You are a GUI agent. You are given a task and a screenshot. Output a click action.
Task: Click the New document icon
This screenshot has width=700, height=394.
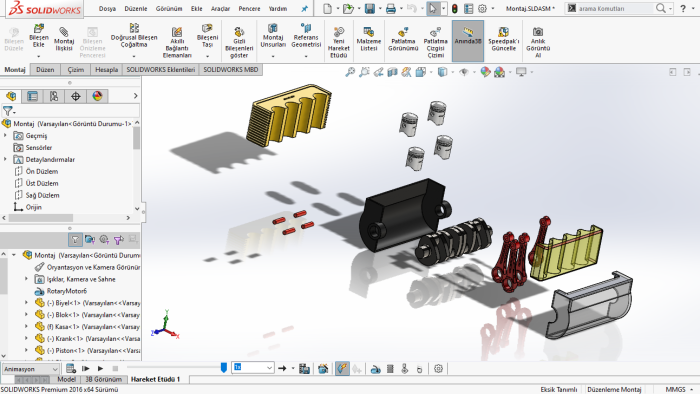coord(327,8)
